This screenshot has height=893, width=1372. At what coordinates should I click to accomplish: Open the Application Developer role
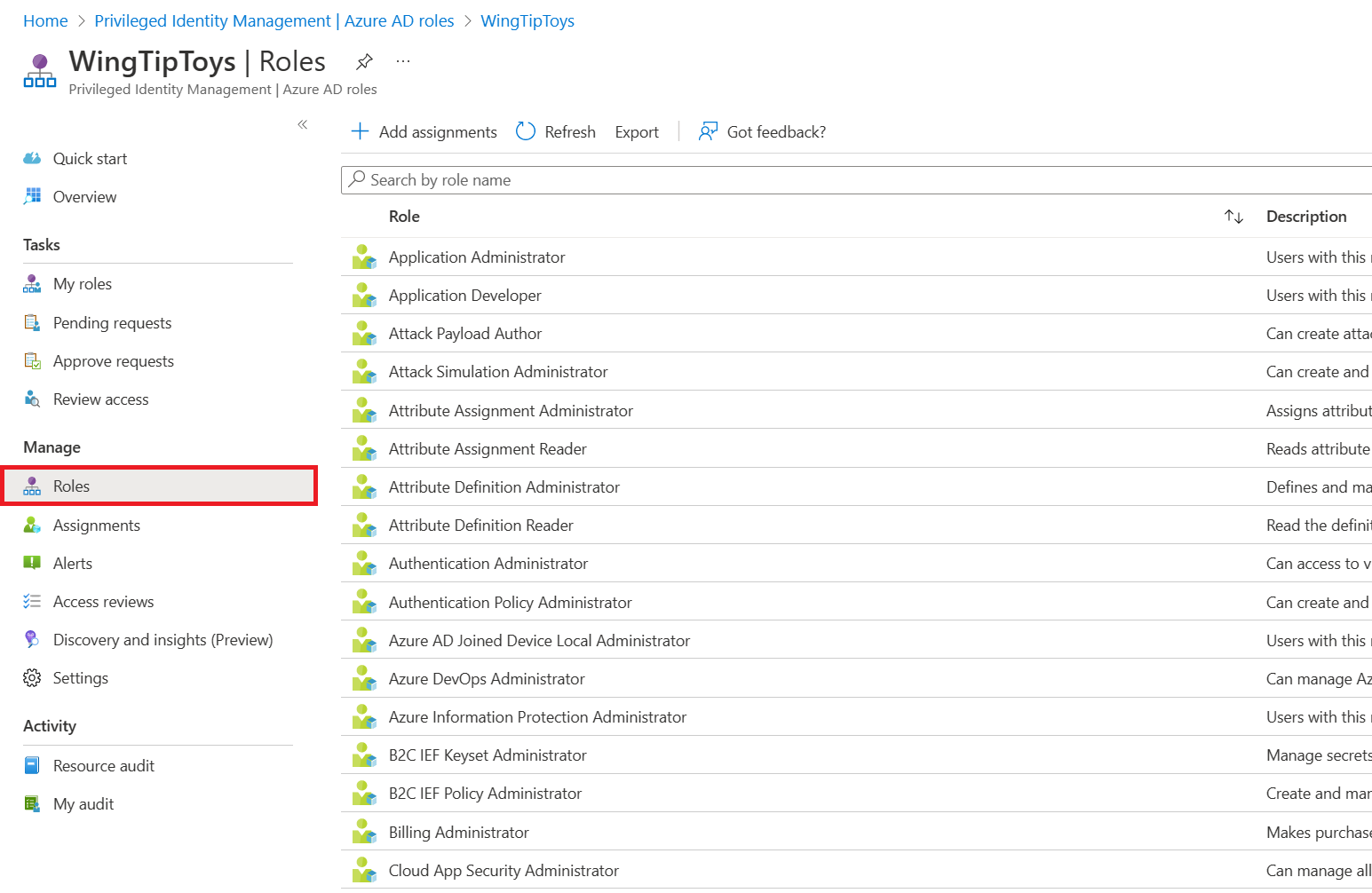464,295
